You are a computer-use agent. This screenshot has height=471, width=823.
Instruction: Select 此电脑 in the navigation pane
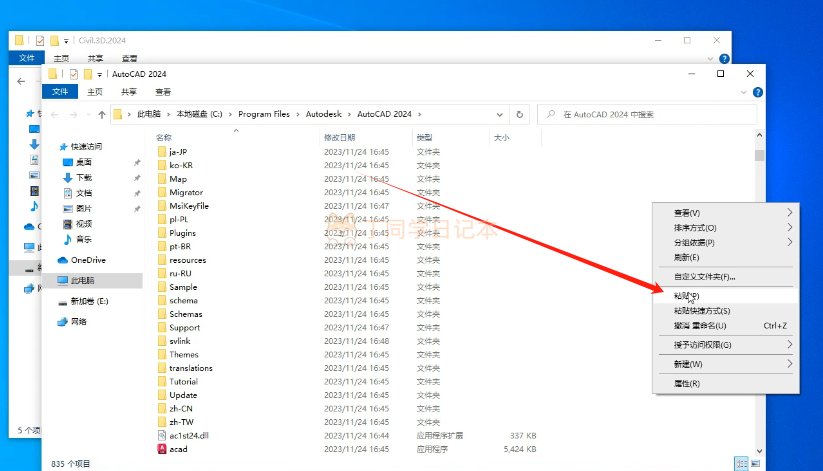(88, 281)
